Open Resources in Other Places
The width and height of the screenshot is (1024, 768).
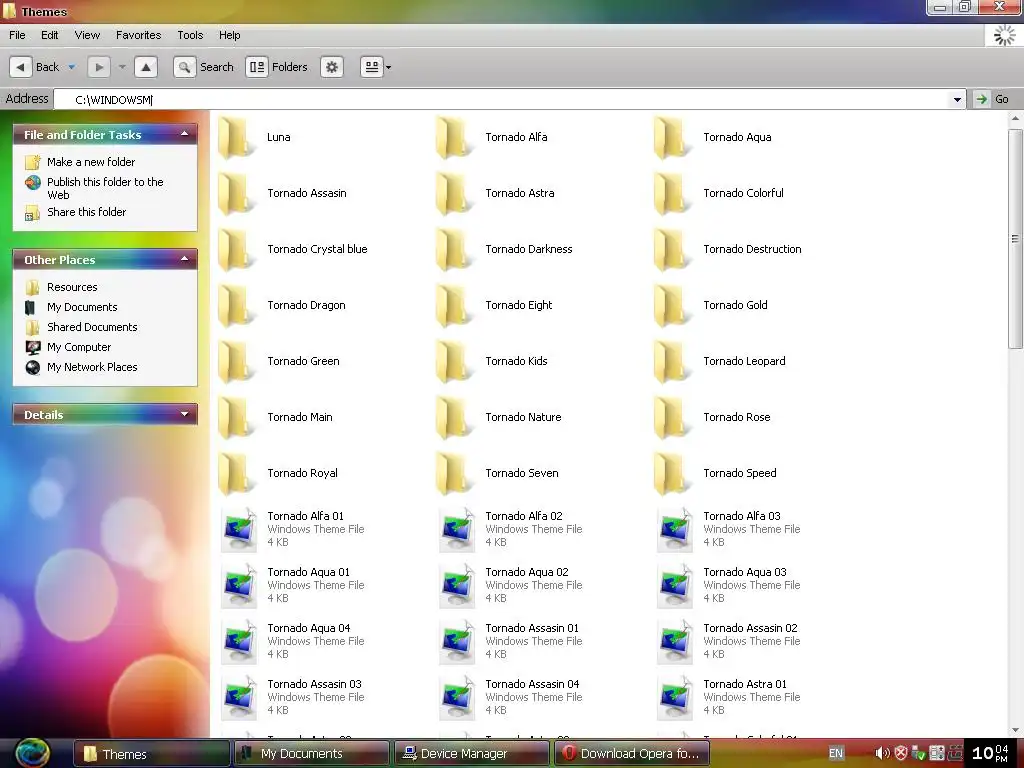point(72,287)
